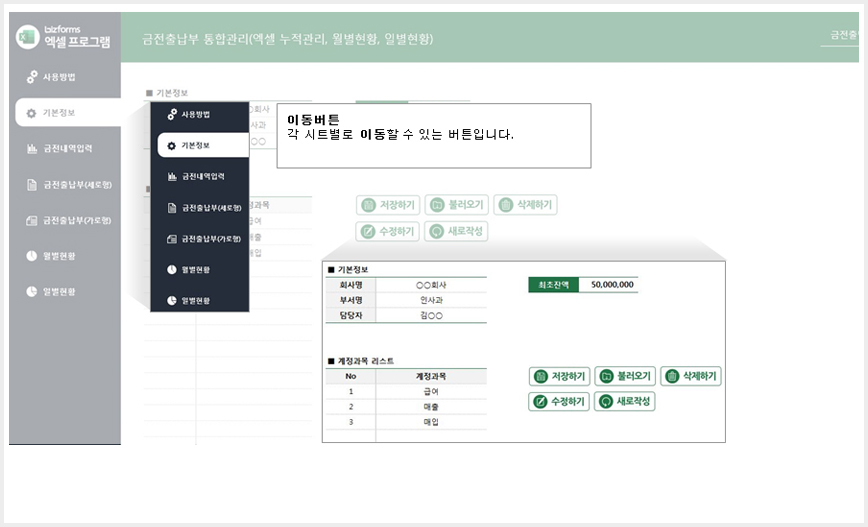The image size is (868, 527).
Task: Click 금전출납부(가로형) sheet icon in gray sidebar
Action: 32,220
